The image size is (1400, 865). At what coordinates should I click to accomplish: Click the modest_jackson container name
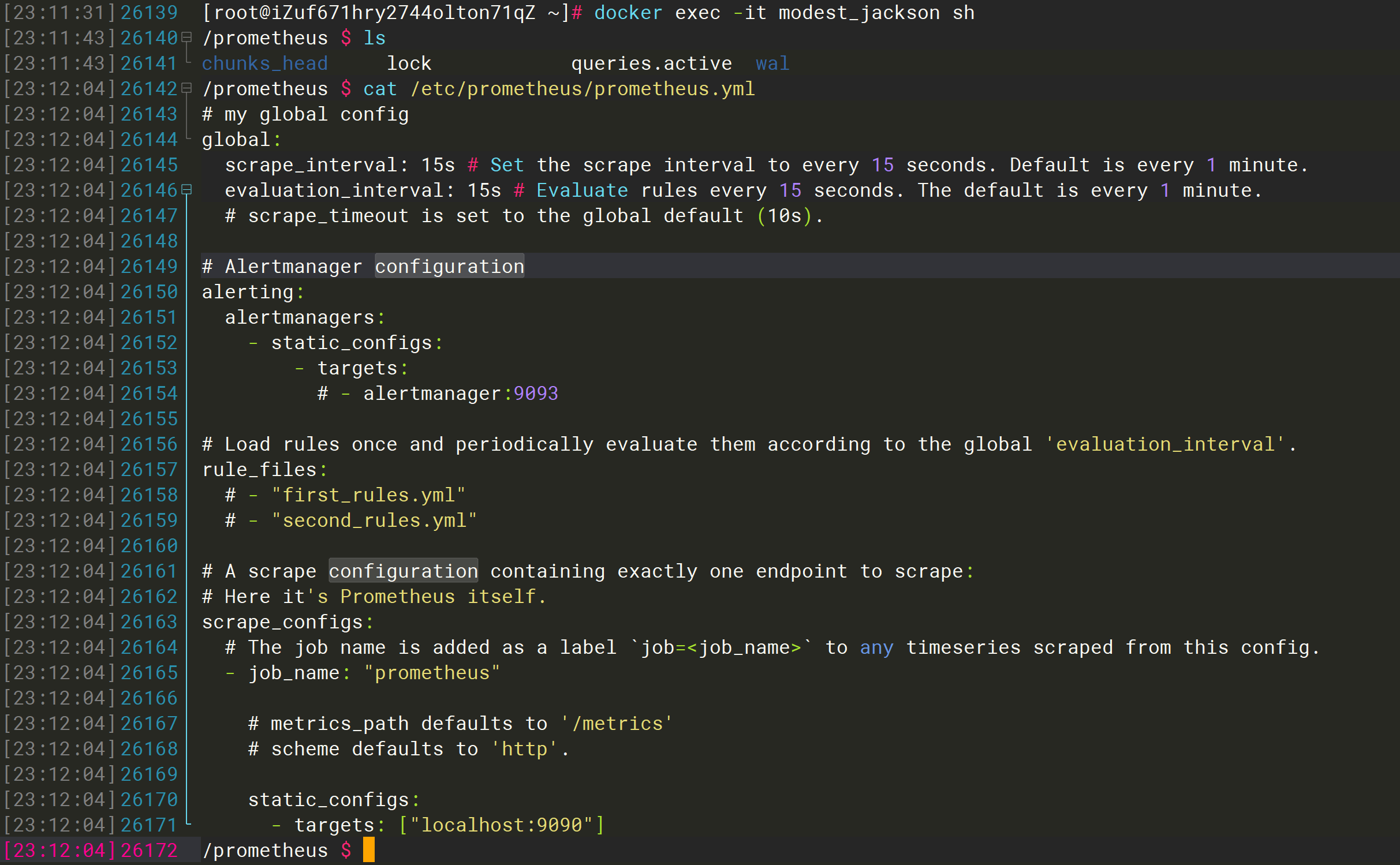click(x=859, y=12)
